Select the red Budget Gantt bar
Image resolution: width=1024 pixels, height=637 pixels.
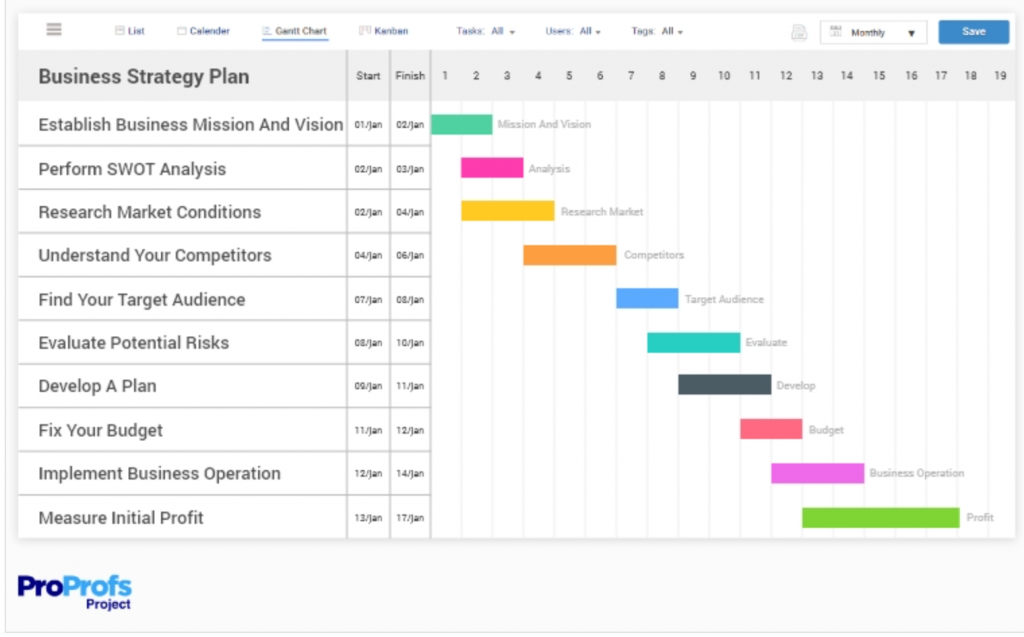tap(771, 429)
